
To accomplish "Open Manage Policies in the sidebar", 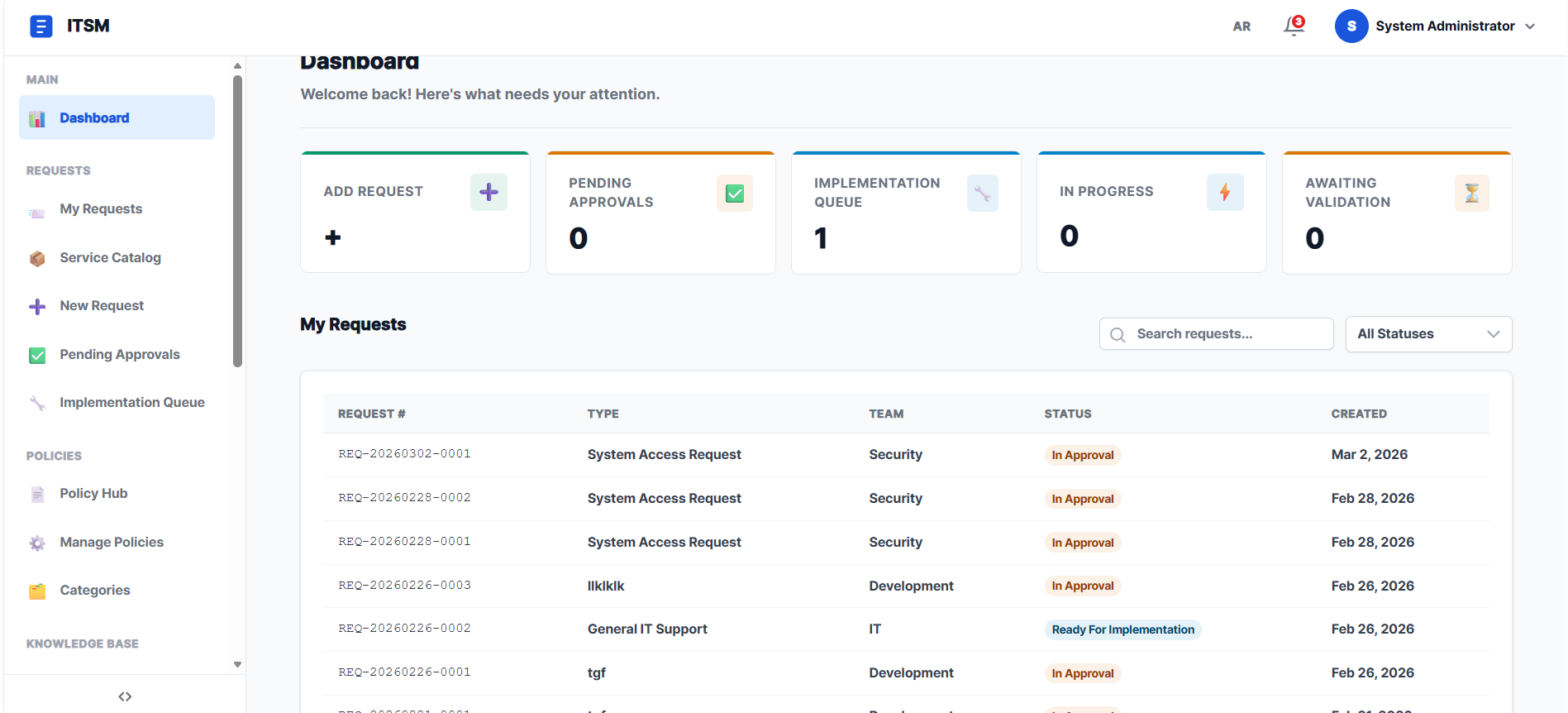I will [x=117, y=543].
